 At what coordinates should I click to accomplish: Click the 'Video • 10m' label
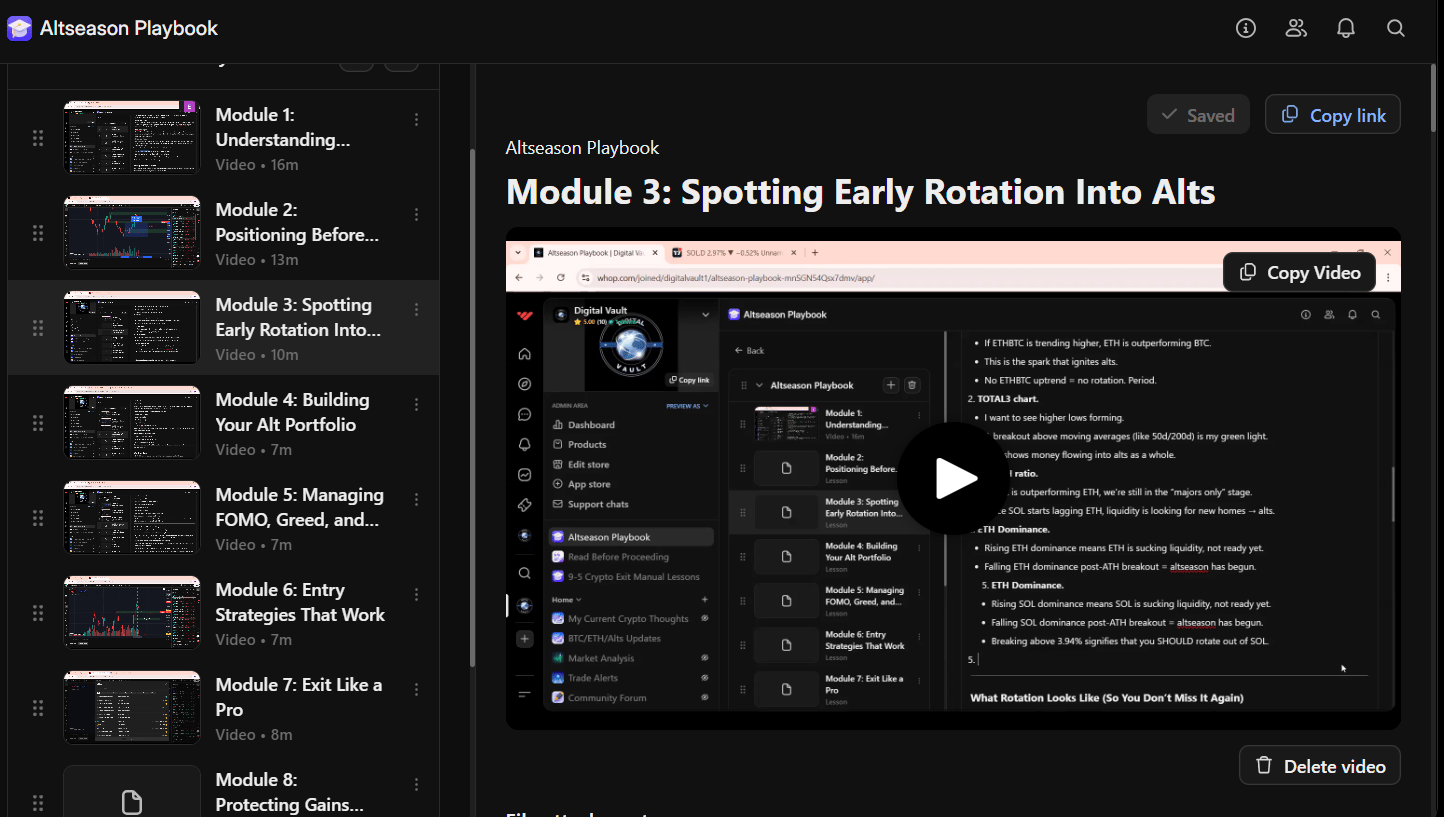point(257,355)
